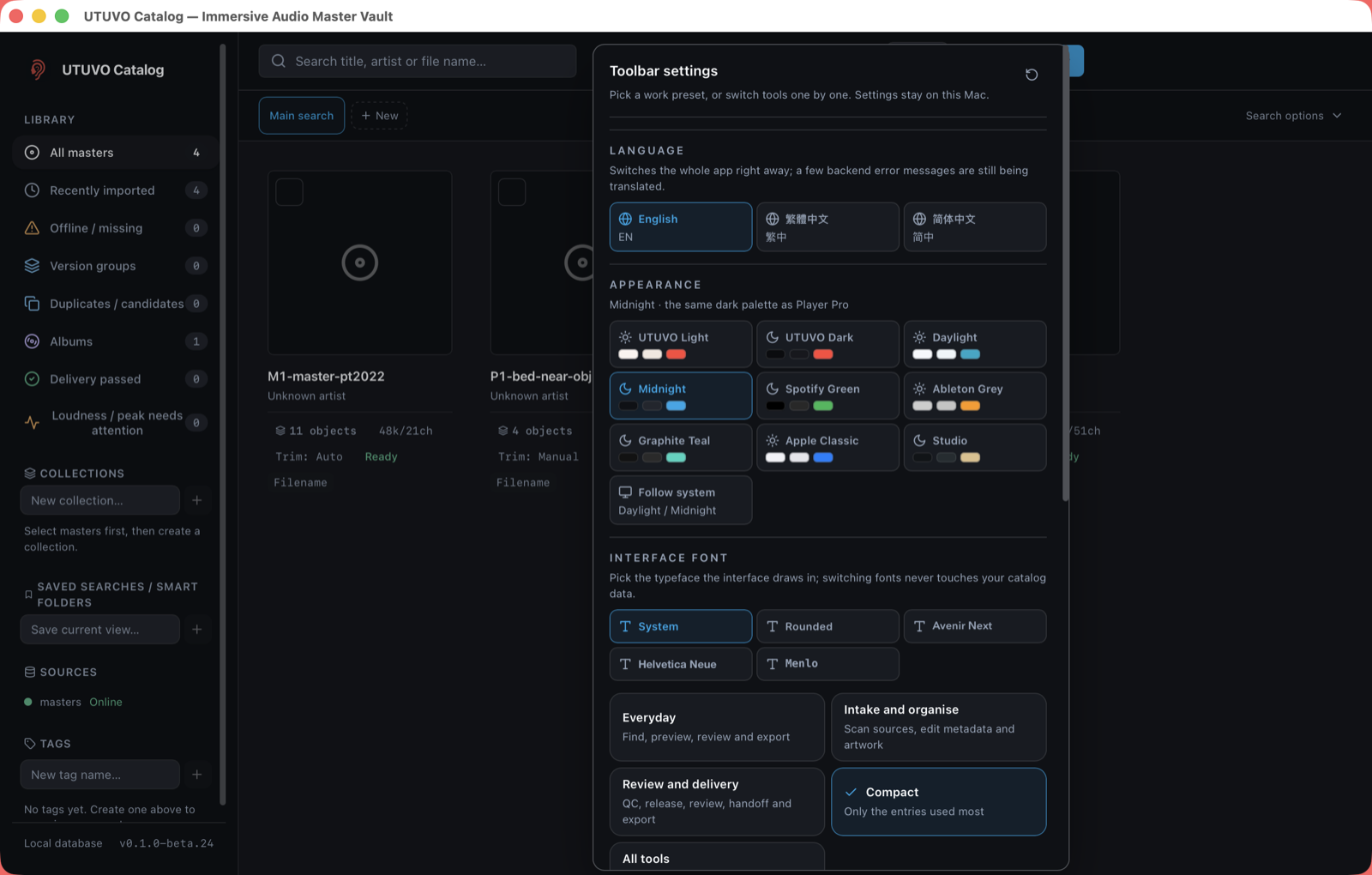Viewport: 1372px width, 875px height.
Task: Apply Intake and organise preset
Action: click(939, 727)
